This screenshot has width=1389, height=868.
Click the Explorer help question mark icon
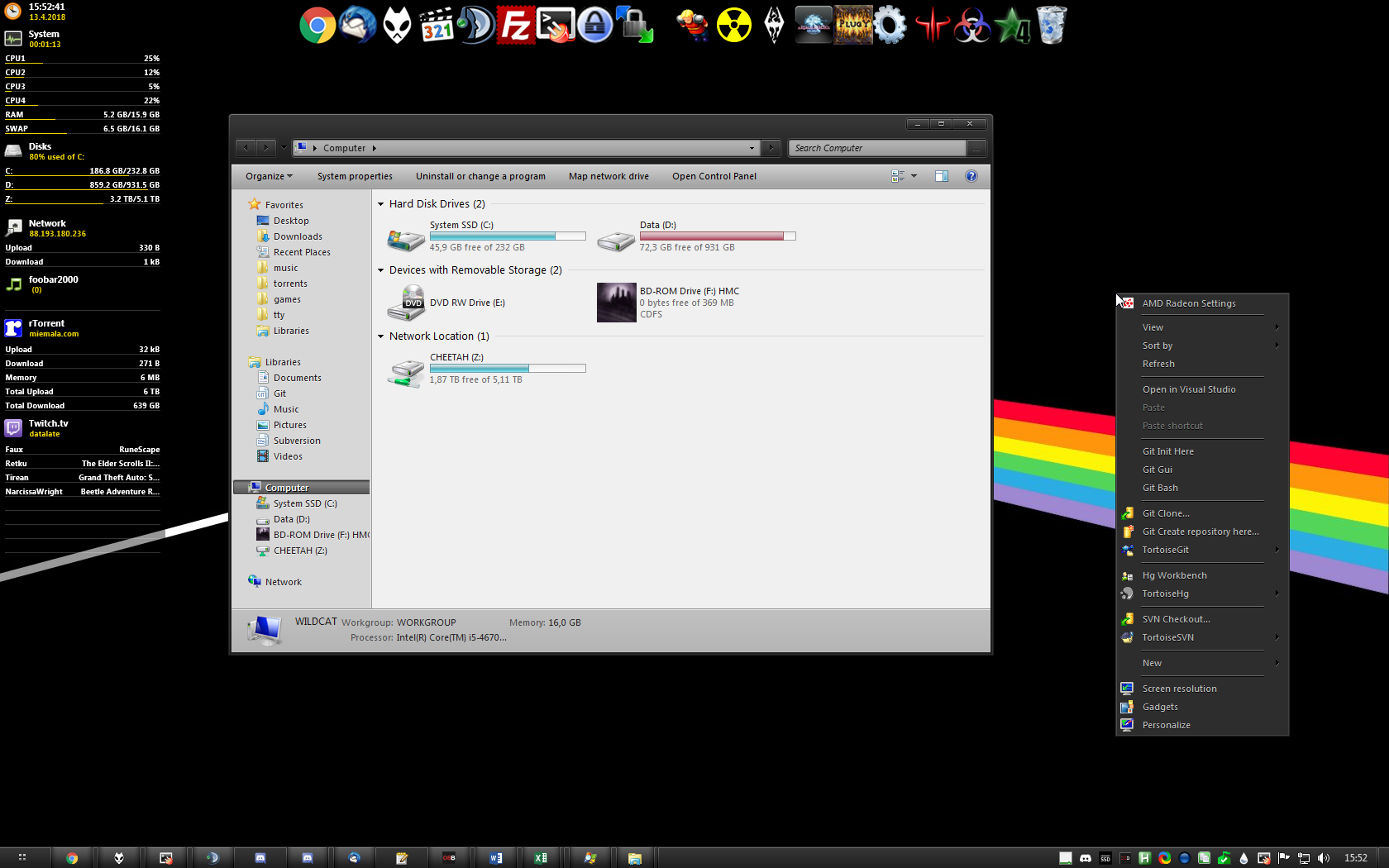click(971, 176)
